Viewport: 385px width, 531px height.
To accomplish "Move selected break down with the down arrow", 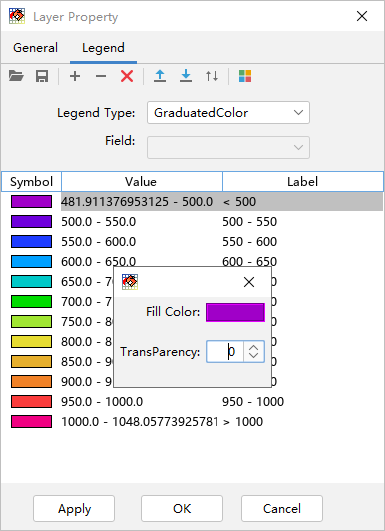I will click(186, 76).
